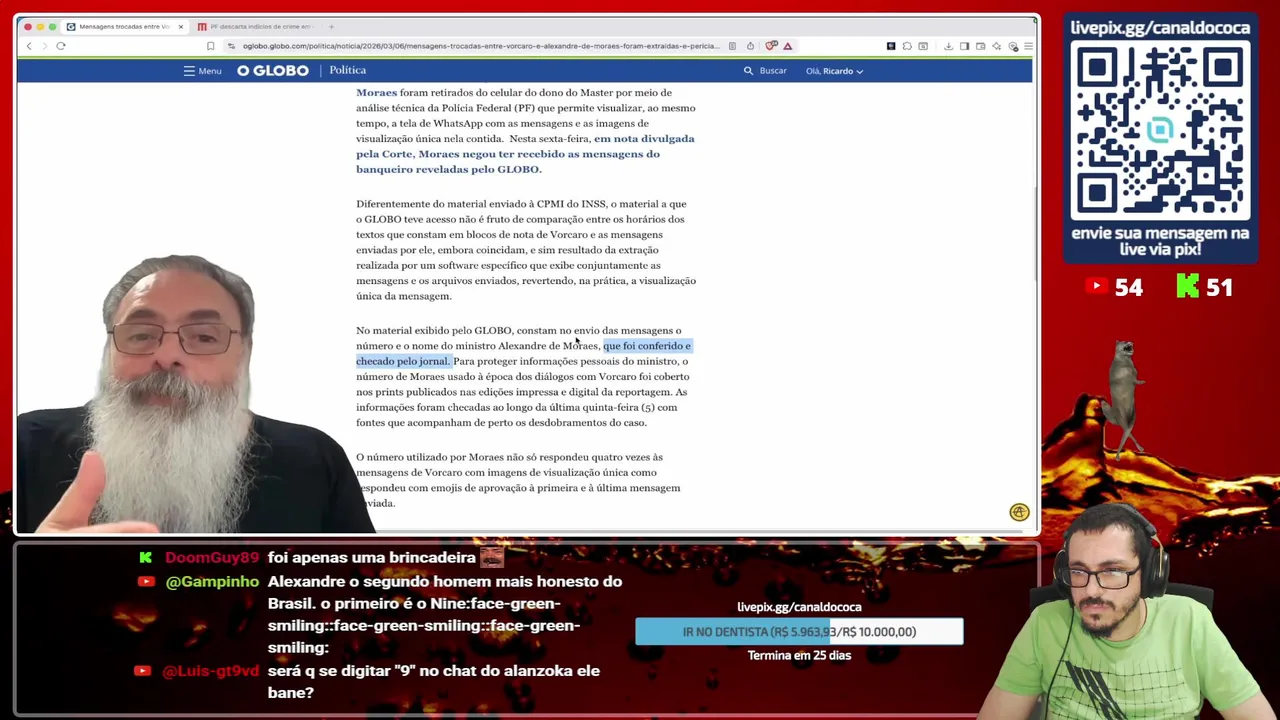
Task: Click the share icon in address bar
Action: coord(750,46)
